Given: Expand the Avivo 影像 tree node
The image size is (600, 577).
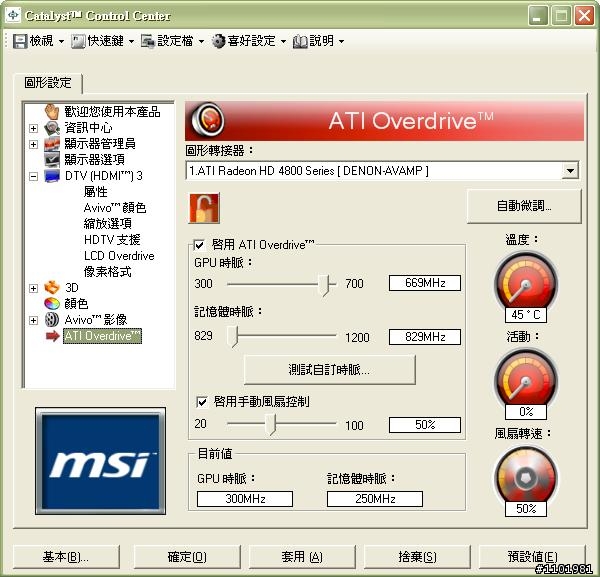Looking at the screenshot, I should click(x=33, y=320).
